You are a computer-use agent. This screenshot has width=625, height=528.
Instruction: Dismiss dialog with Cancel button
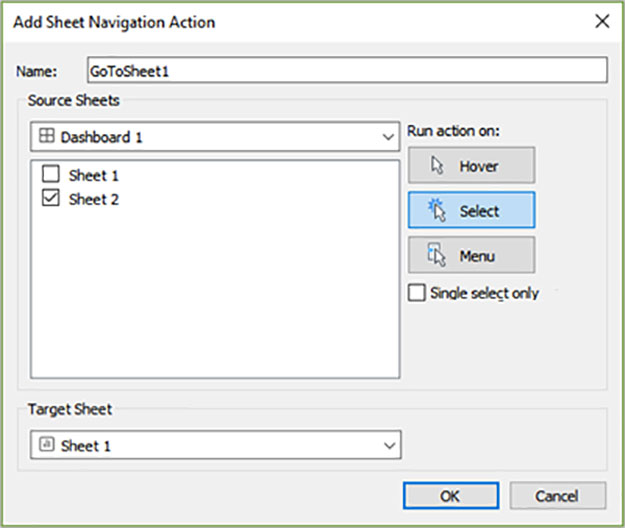(x=558, y=496)
